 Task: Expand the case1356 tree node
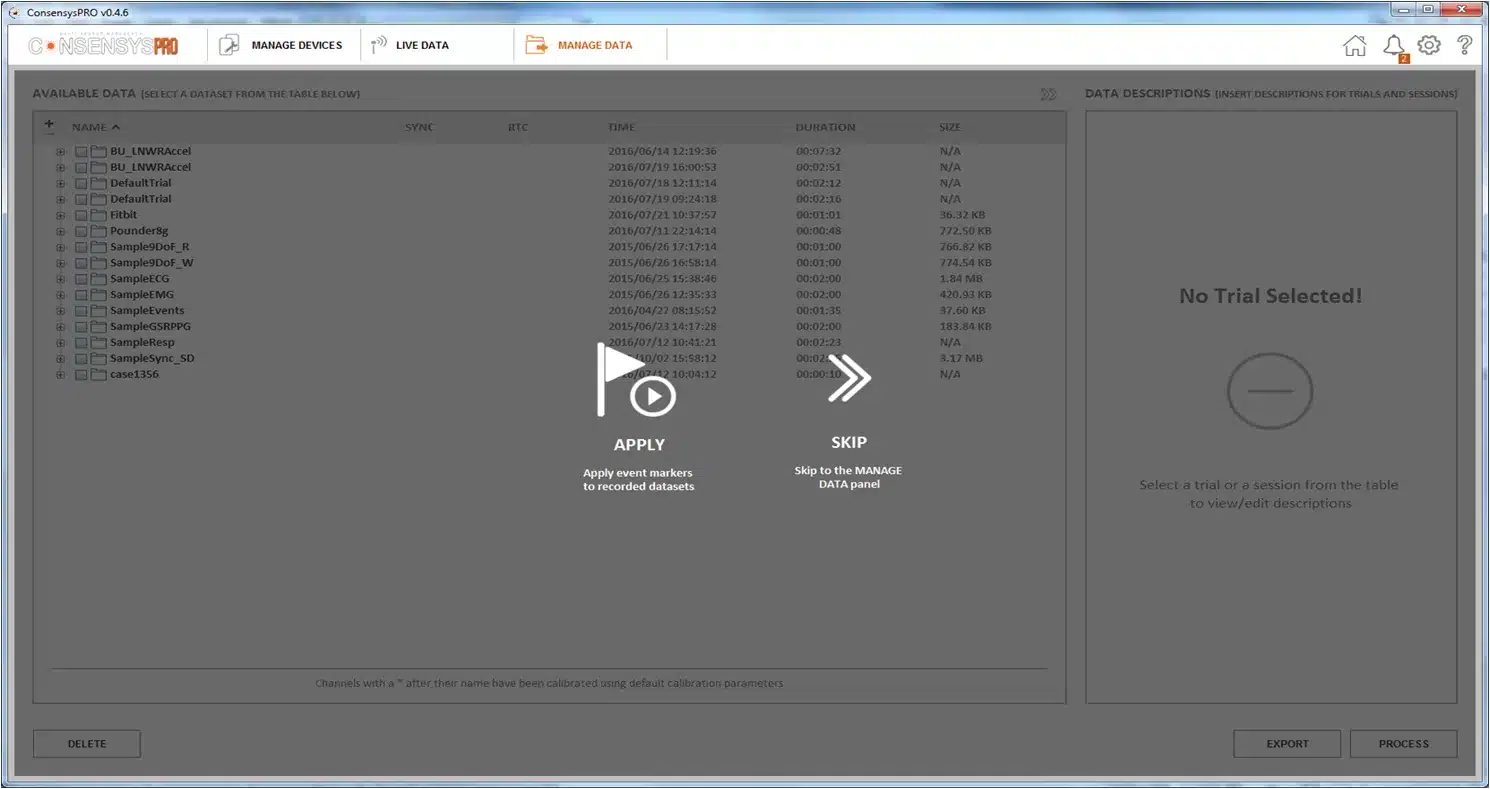point(60,375)
